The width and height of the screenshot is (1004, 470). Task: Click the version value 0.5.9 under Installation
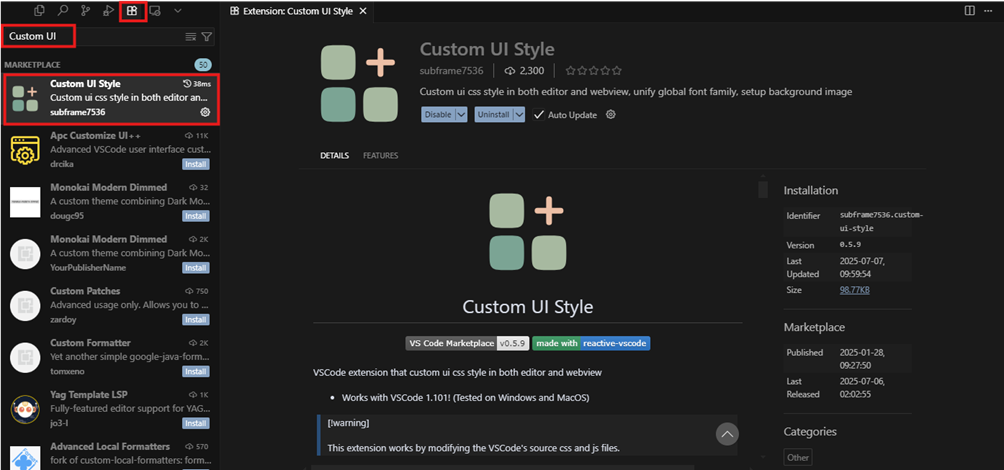(x=850, y=245)
